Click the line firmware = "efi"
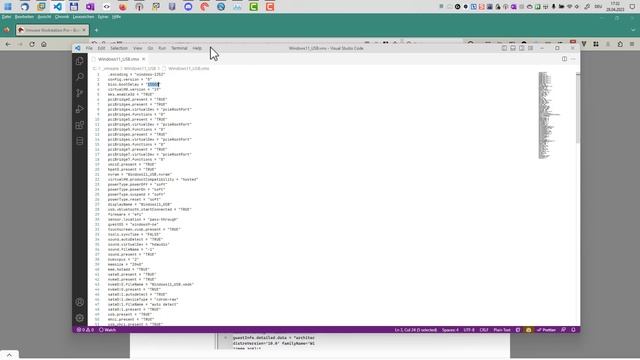The image size is (640, 360). point(125,214)
